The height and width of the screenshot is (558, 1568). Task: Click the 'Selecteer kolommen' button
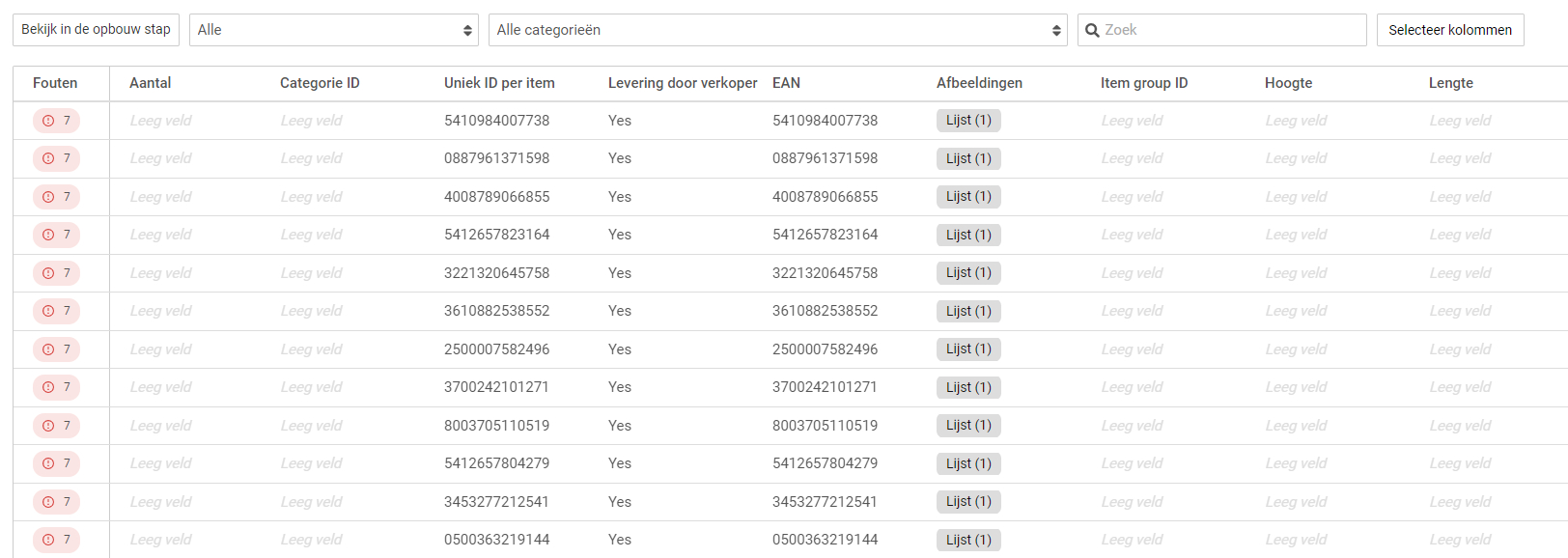coord(1449,30)
